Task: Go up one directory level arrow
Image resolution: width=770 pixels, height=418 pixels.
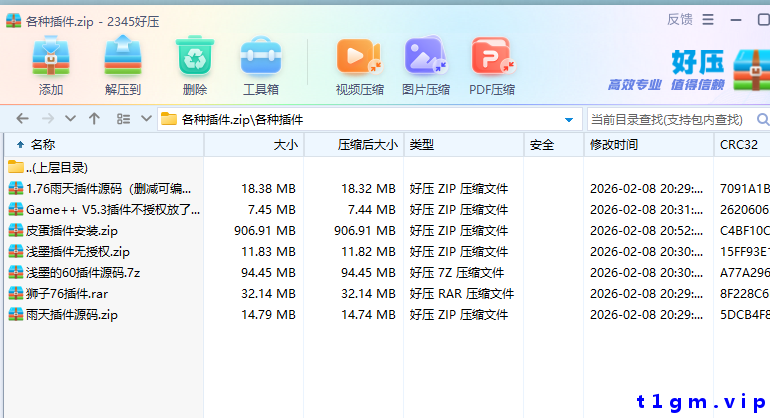Action: pyautogui.click(x=94, y=119)
